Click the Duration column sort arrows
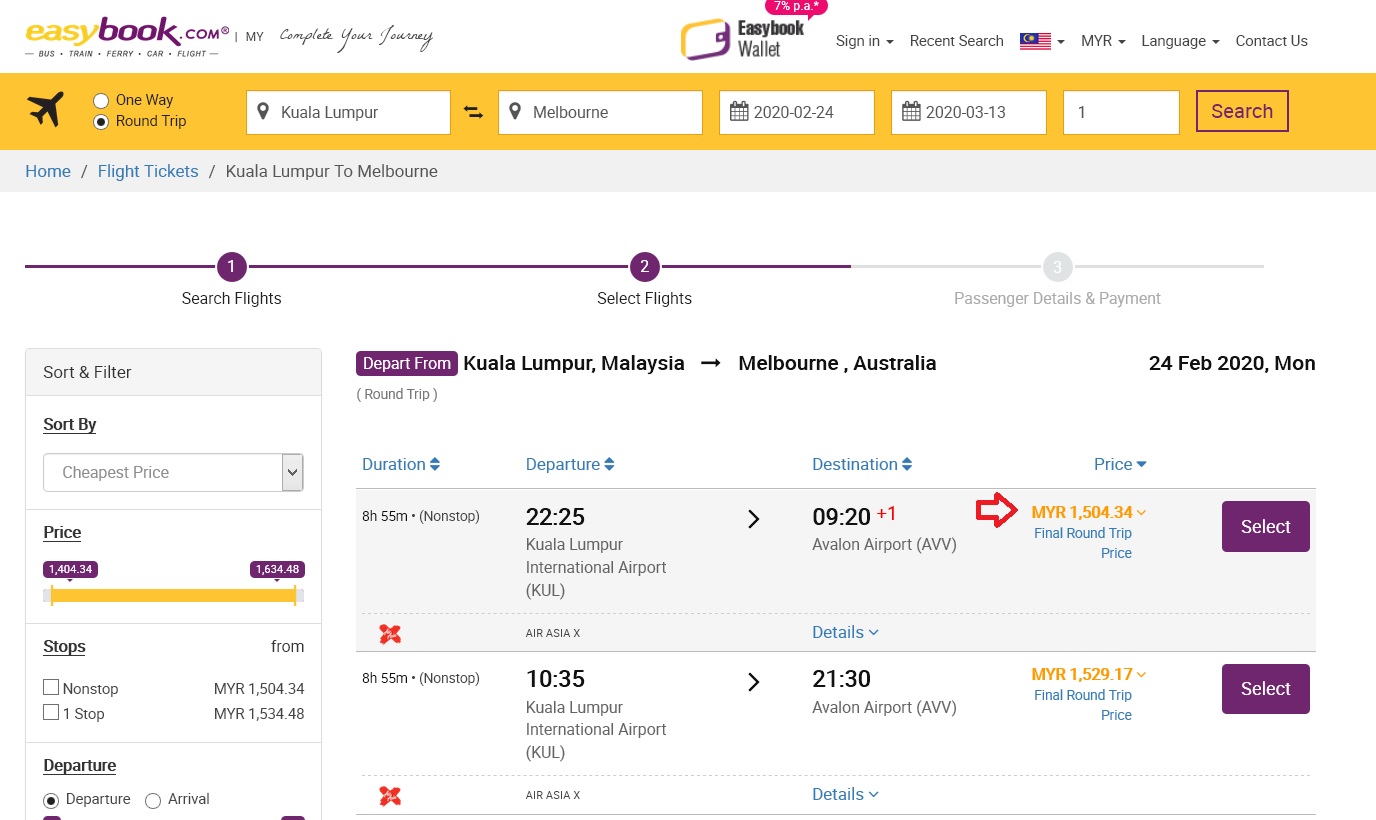This screenshot has width=1376, height=820. click(435, 465)
